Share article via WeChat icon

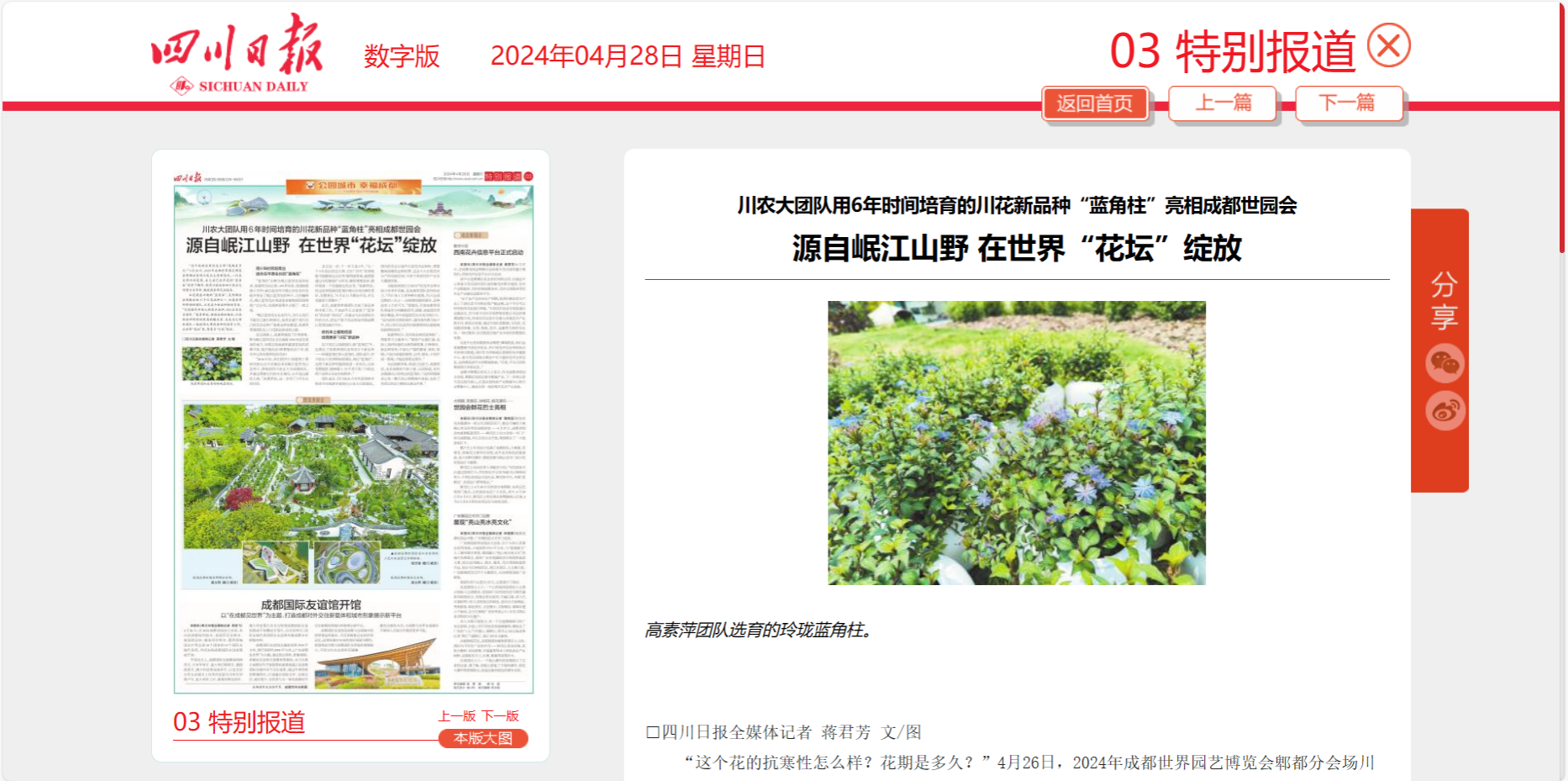click(x=1444, y=363)
